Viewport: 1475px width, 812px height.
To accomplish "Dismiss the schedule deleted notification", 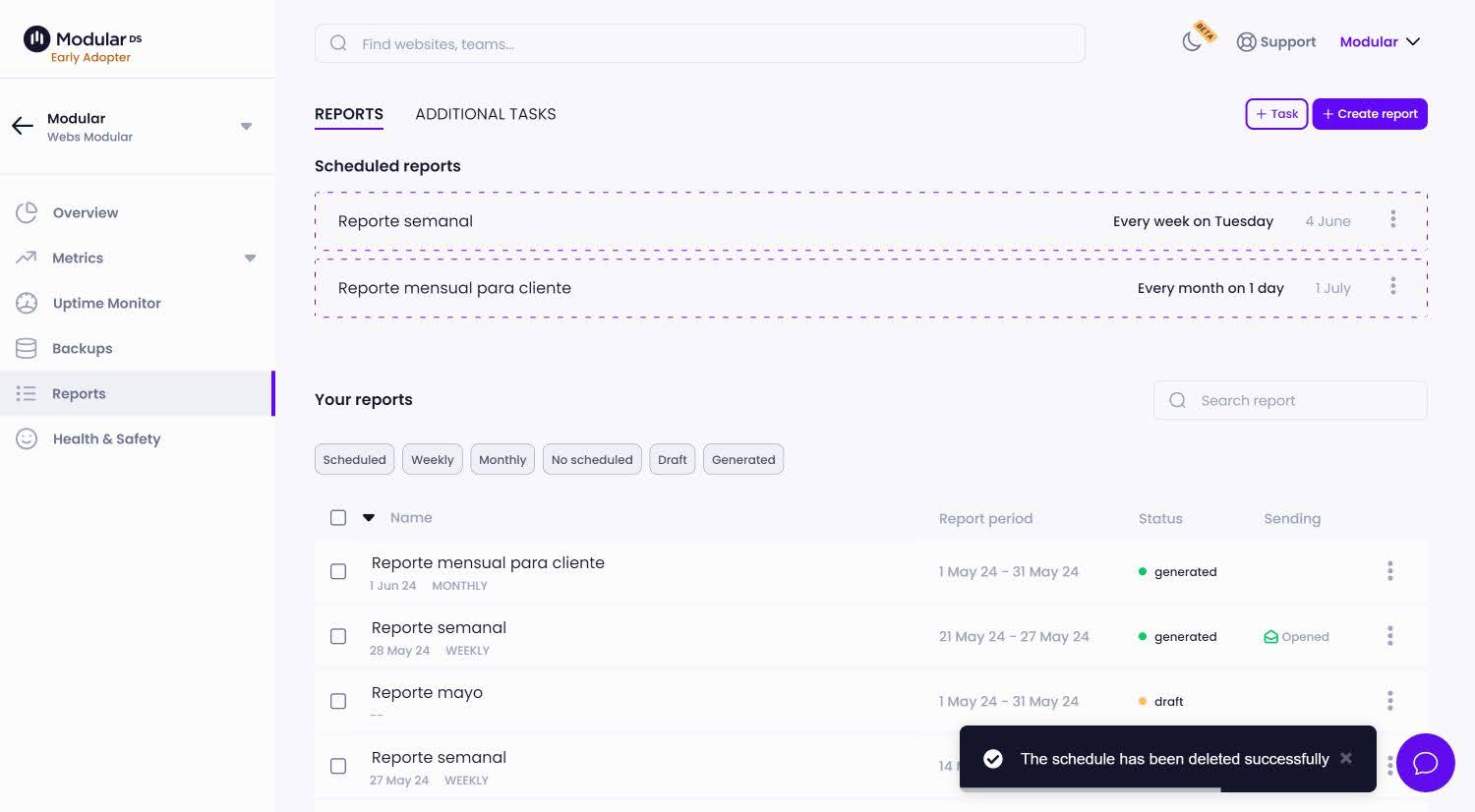I will (x=1346, y=758).
